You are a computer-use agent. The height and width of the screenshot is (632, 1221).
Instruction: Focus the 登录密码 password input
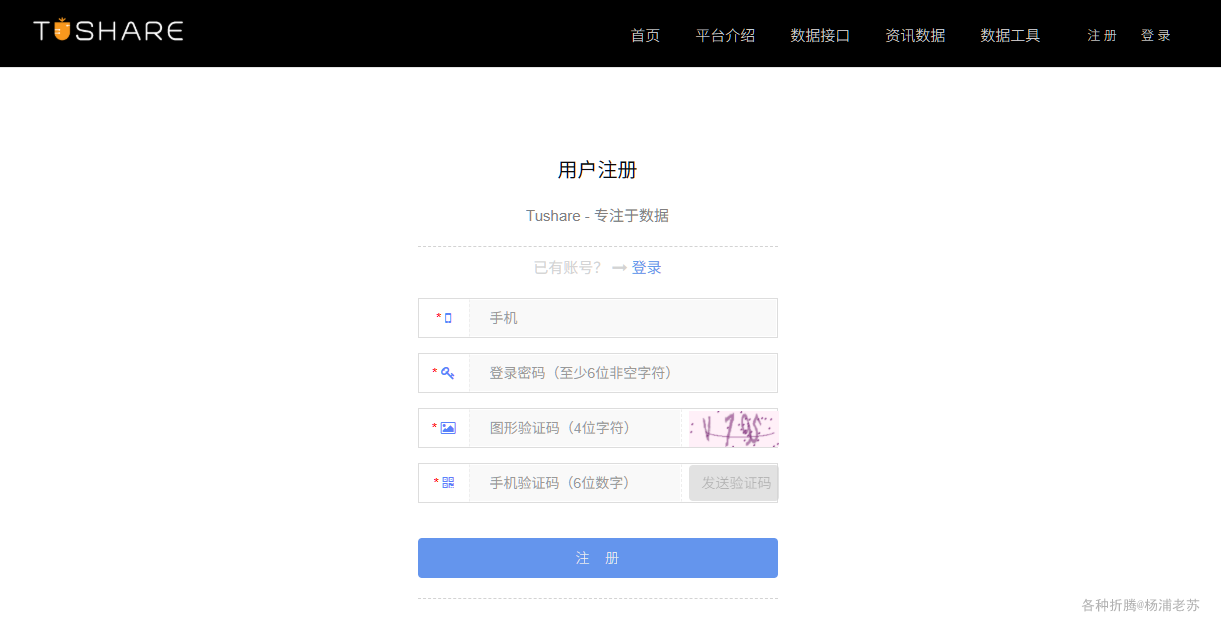[x=623, y=373]
